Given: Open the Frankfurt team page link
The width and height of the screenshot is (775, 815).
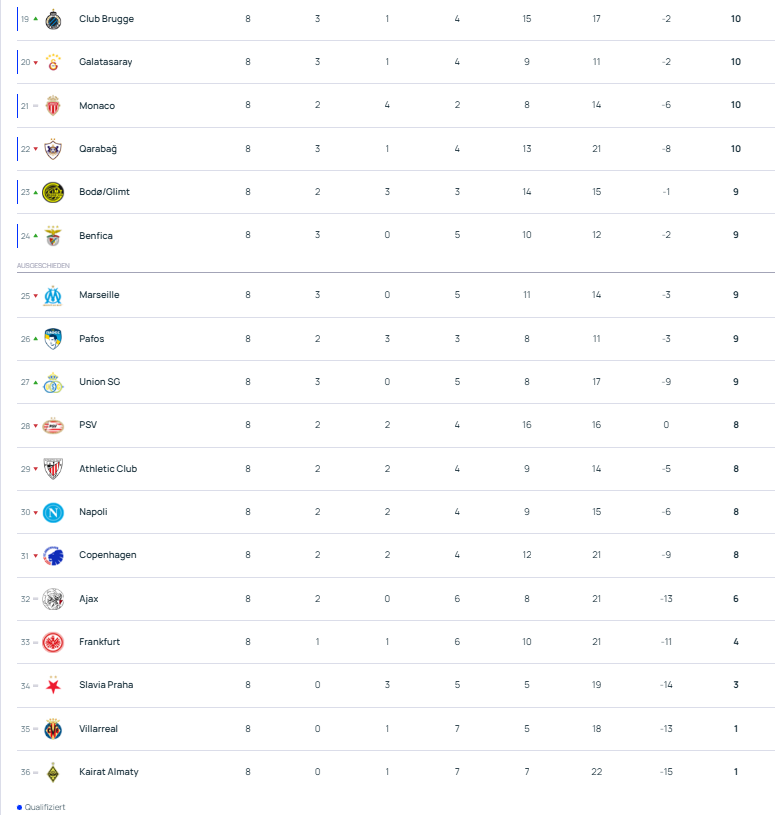Looking at the screenshot, I should click(x=99, y=642).
